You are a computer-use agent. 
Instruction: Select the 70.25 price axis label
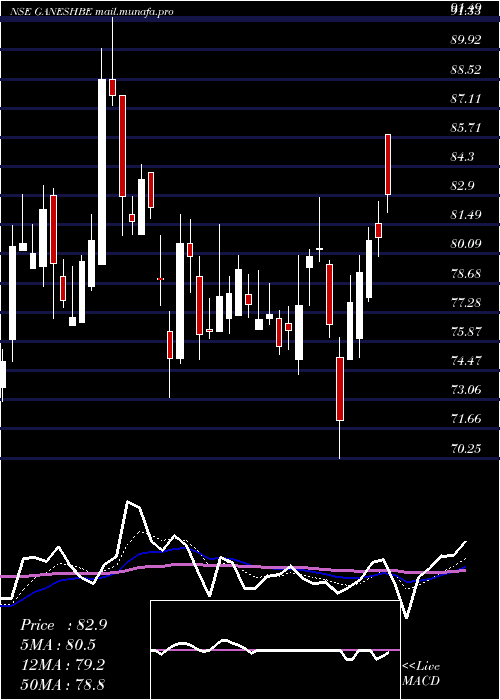466,449
